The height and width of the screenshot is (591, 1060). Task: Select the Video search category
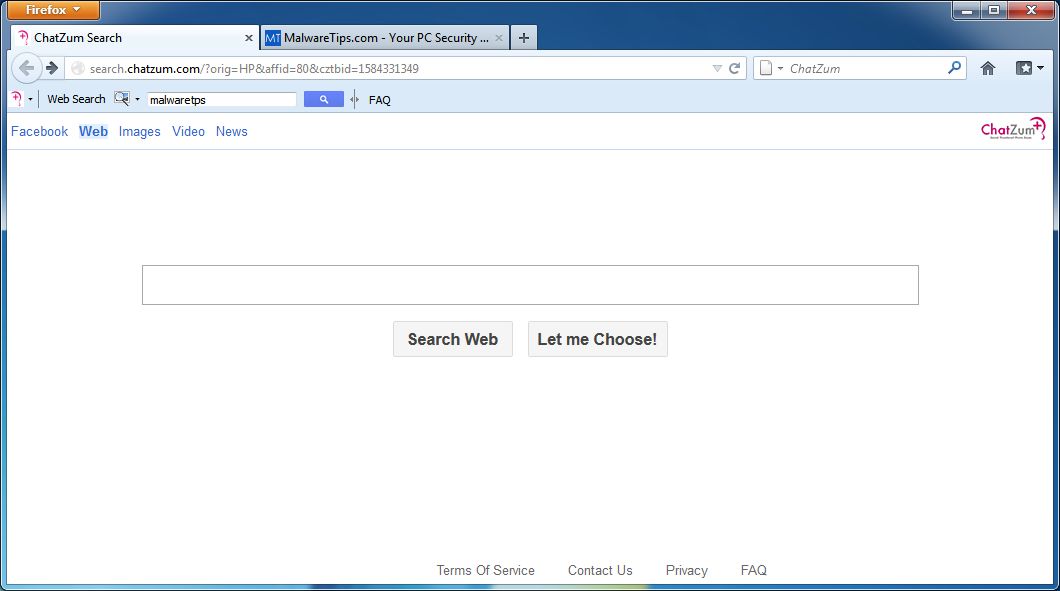click(x=189, y=131)
